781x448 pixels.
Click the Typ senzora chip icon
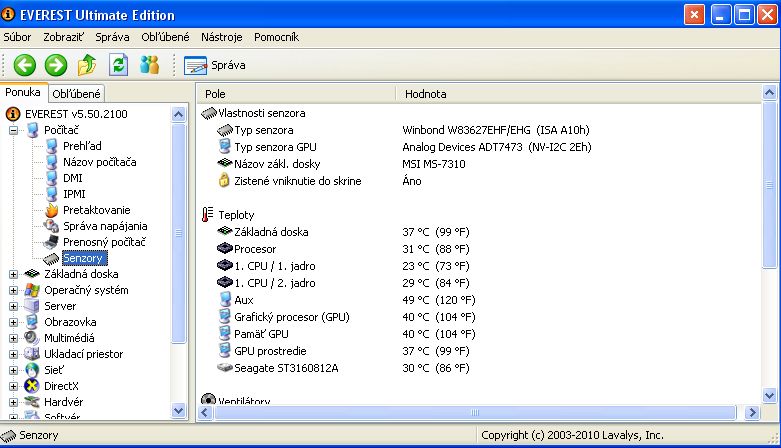click(x=225, y=131)
